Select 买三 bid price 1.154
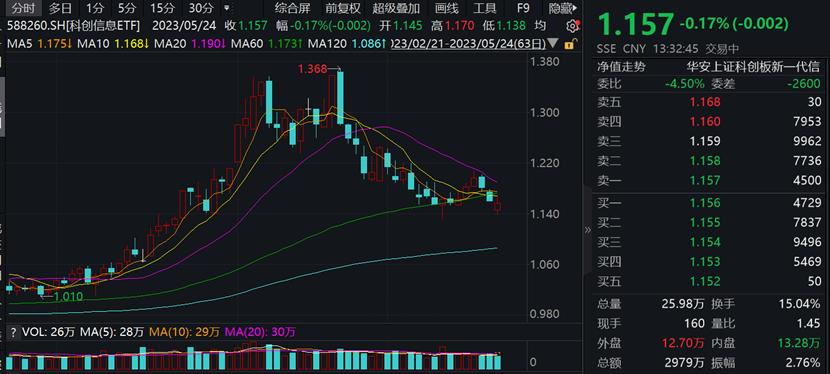Image resolution: width=830 pixels, height=374 pixels. pyautogui.click(x=705, y=242)
